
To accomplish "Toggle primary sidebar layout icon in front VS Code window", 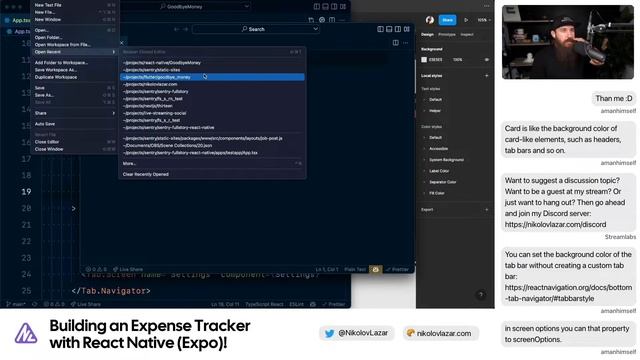I will pyautogui.click(x=380, y=29).
